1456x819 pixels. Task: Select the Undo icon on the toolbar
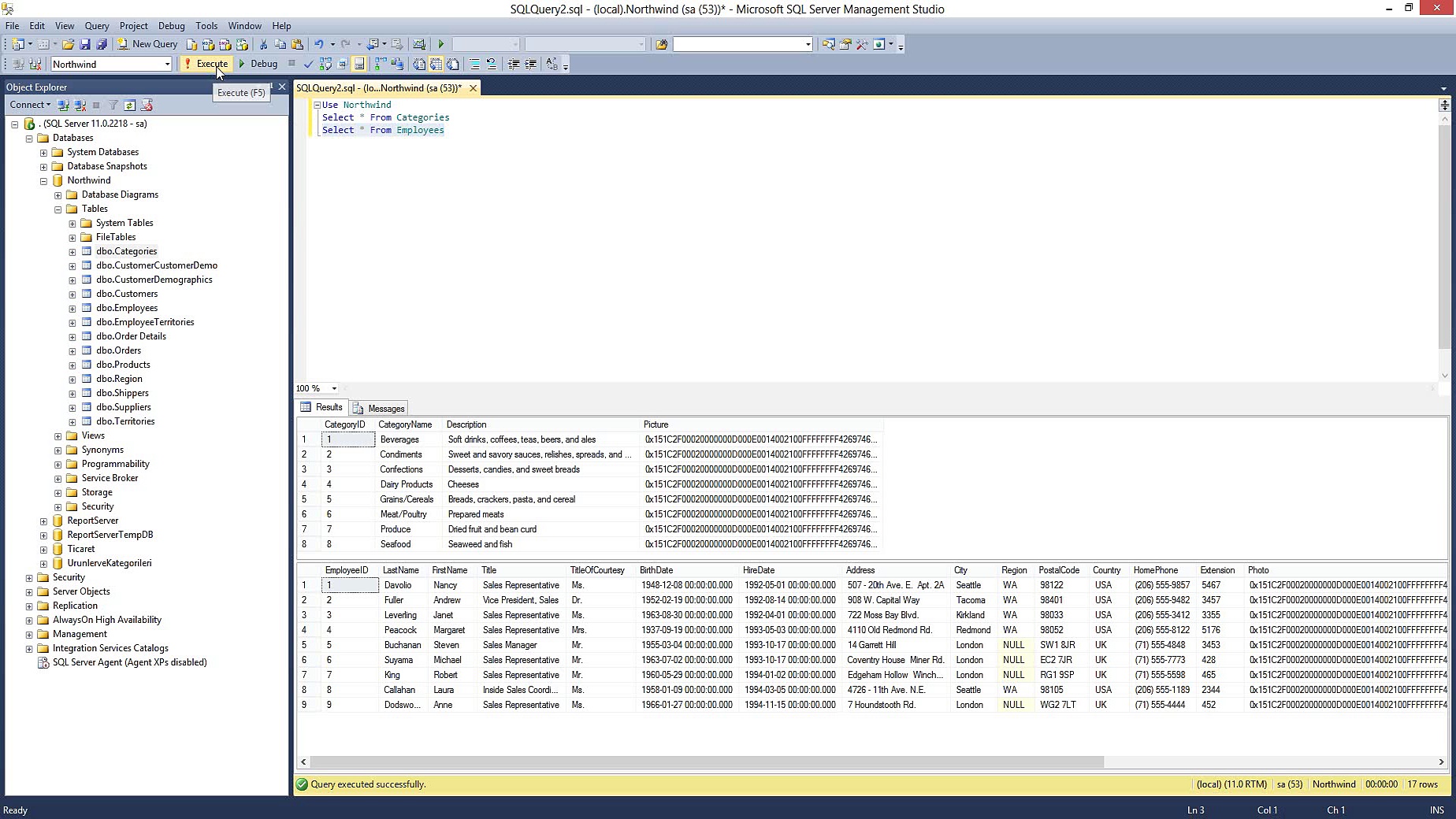320,44
